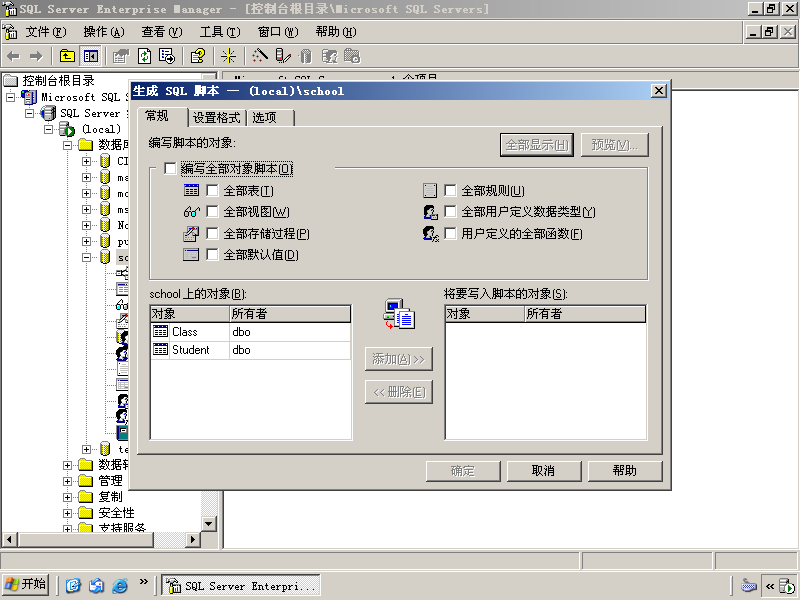
Task: Click the table icon beside Student row
Action: point(160,349)
